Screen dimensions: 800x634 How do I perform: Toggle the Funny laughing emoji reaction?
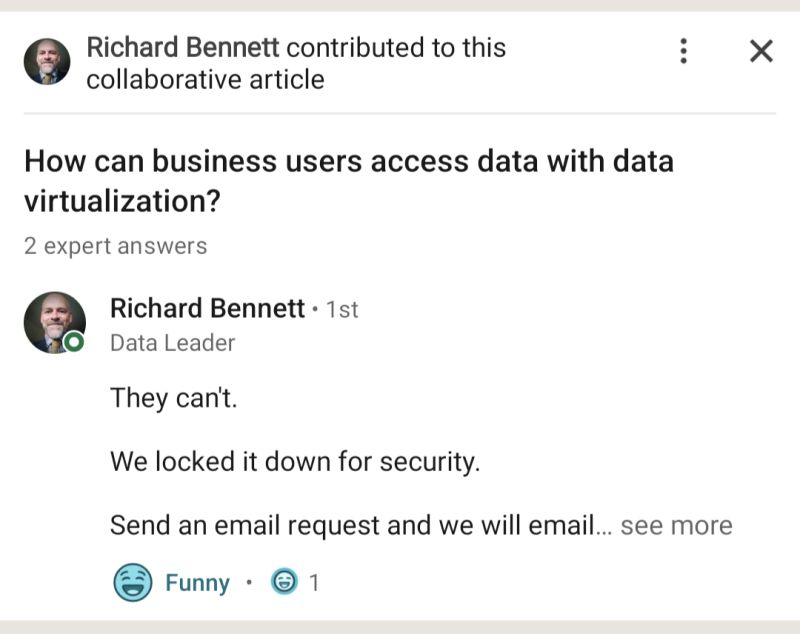[x=132, y=583]
